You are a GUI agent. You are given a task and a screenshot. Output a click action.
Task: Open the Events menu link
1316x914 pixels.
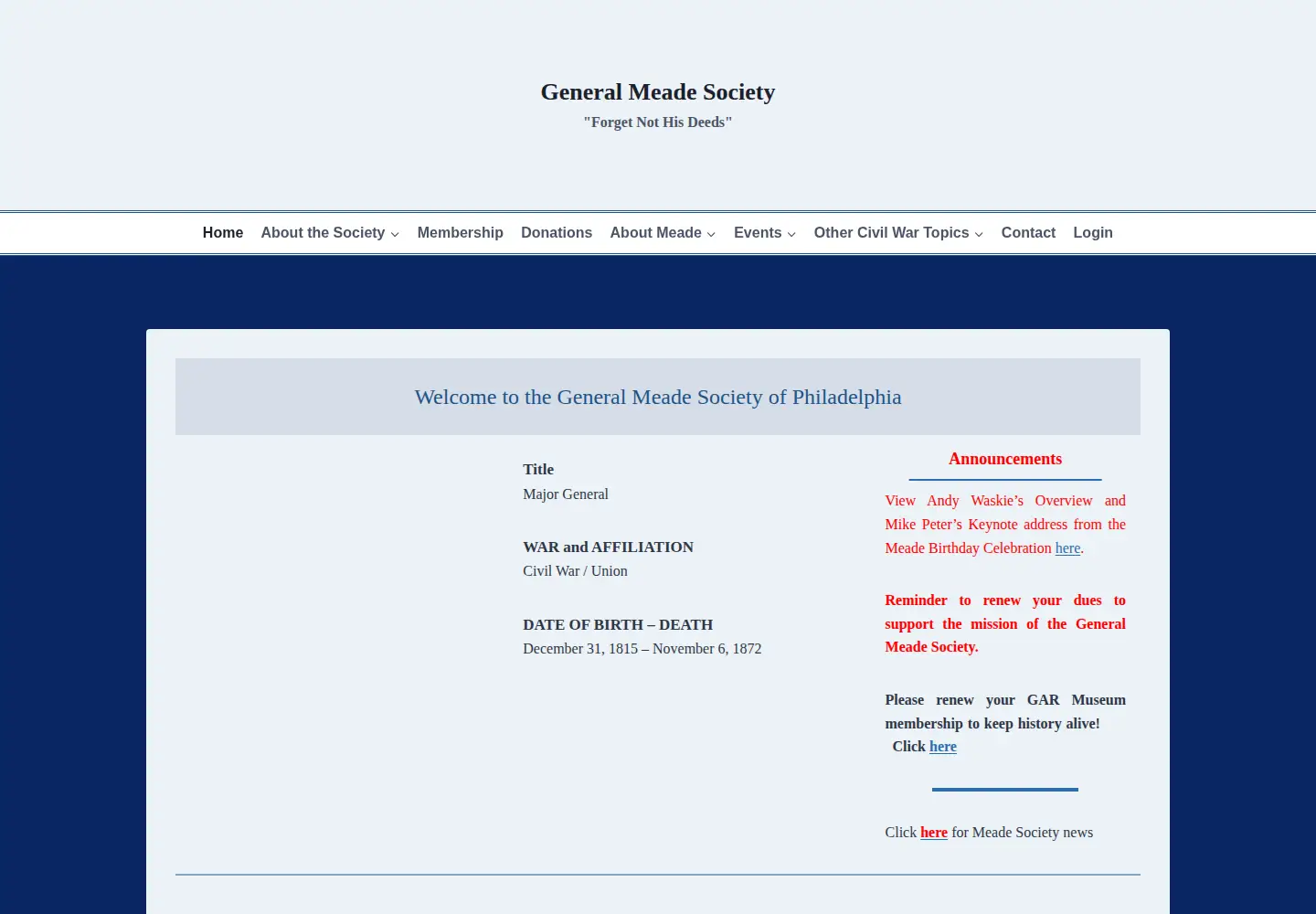pos(758,233)
